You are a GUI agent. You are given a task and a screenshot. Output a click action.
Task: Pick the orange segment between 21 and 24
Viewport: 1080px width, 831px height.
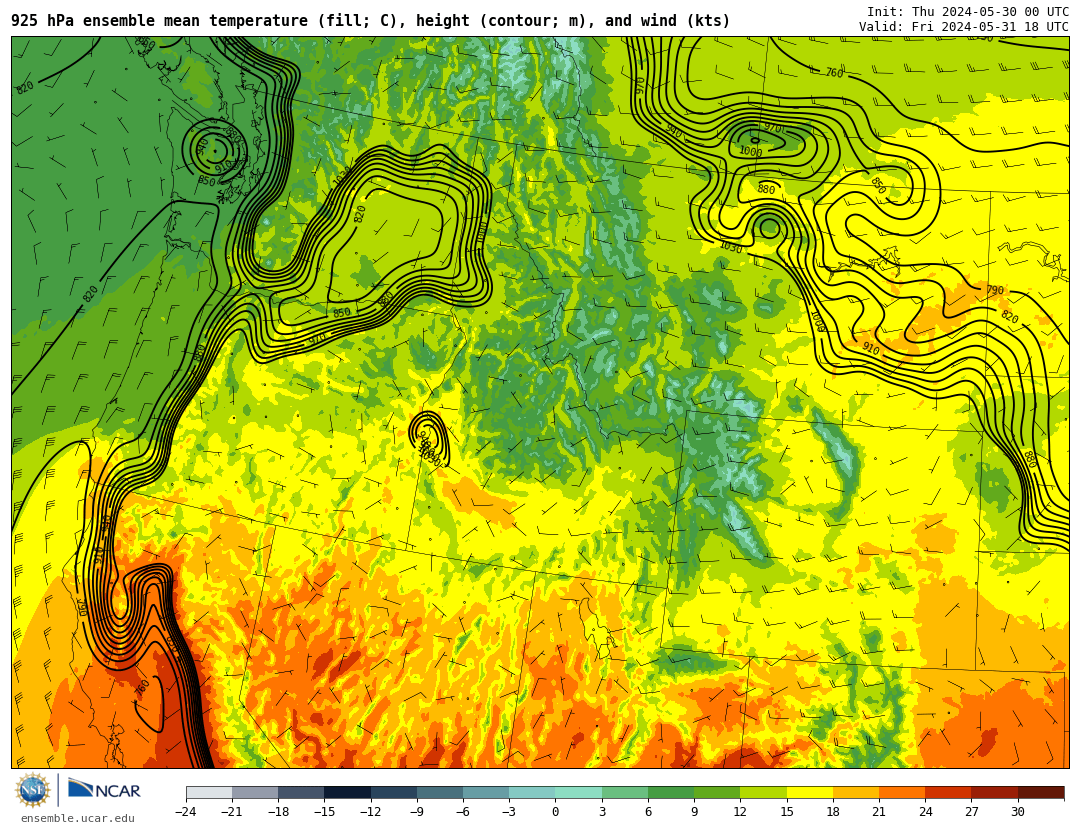[x=902, y=792]
